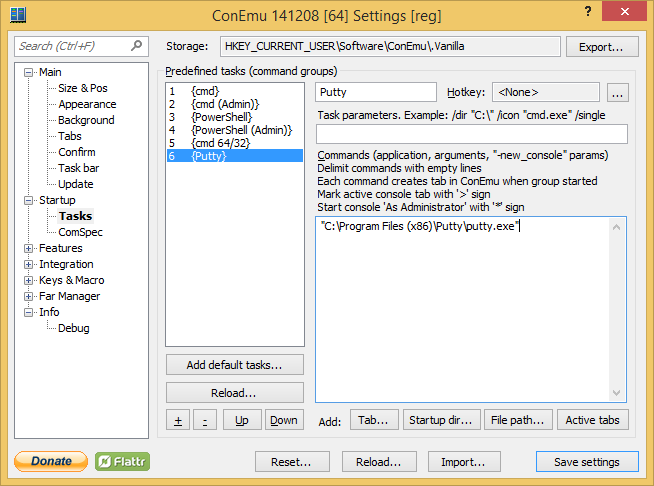
Task: Click the Flattr donation button
Action: [122, 461]
